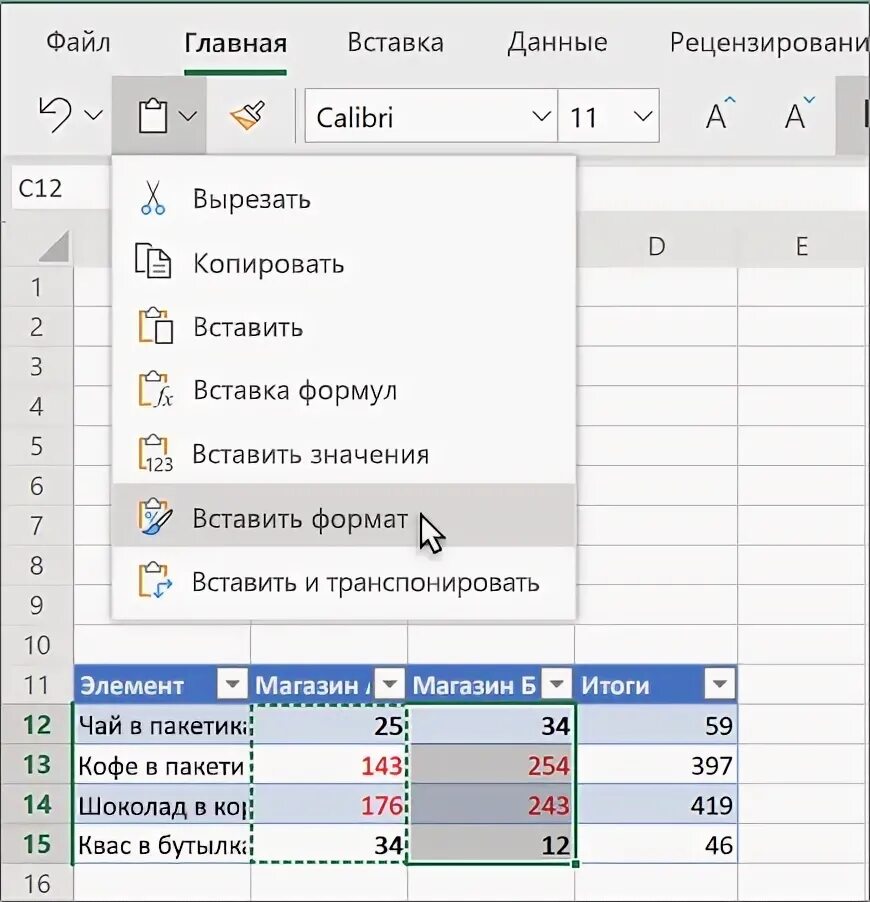The width and height of the screenshot is (870, 902).
Task: Select column D header
Action: point(657,247)
